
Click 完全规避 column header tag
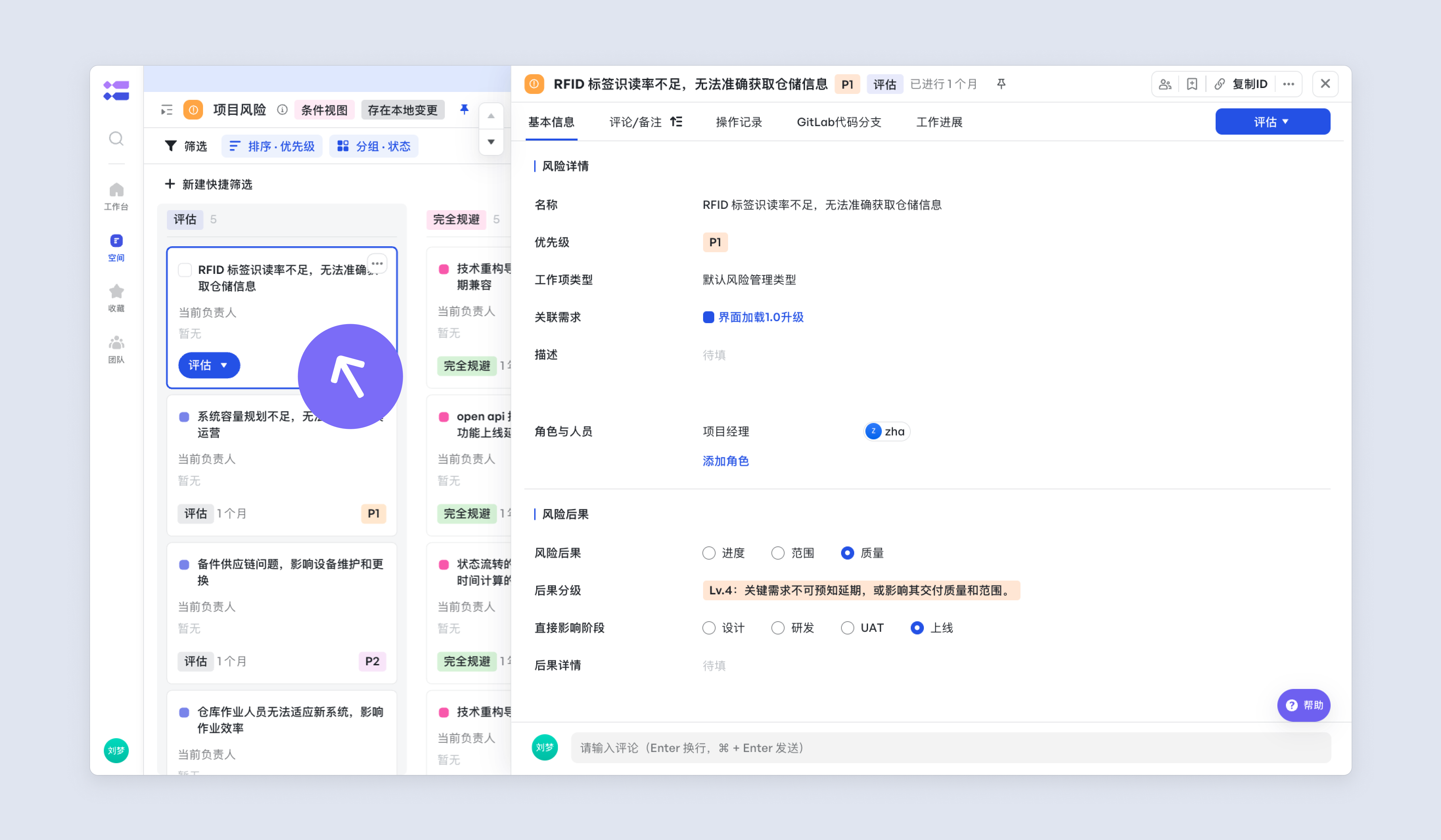coord(456,219)
